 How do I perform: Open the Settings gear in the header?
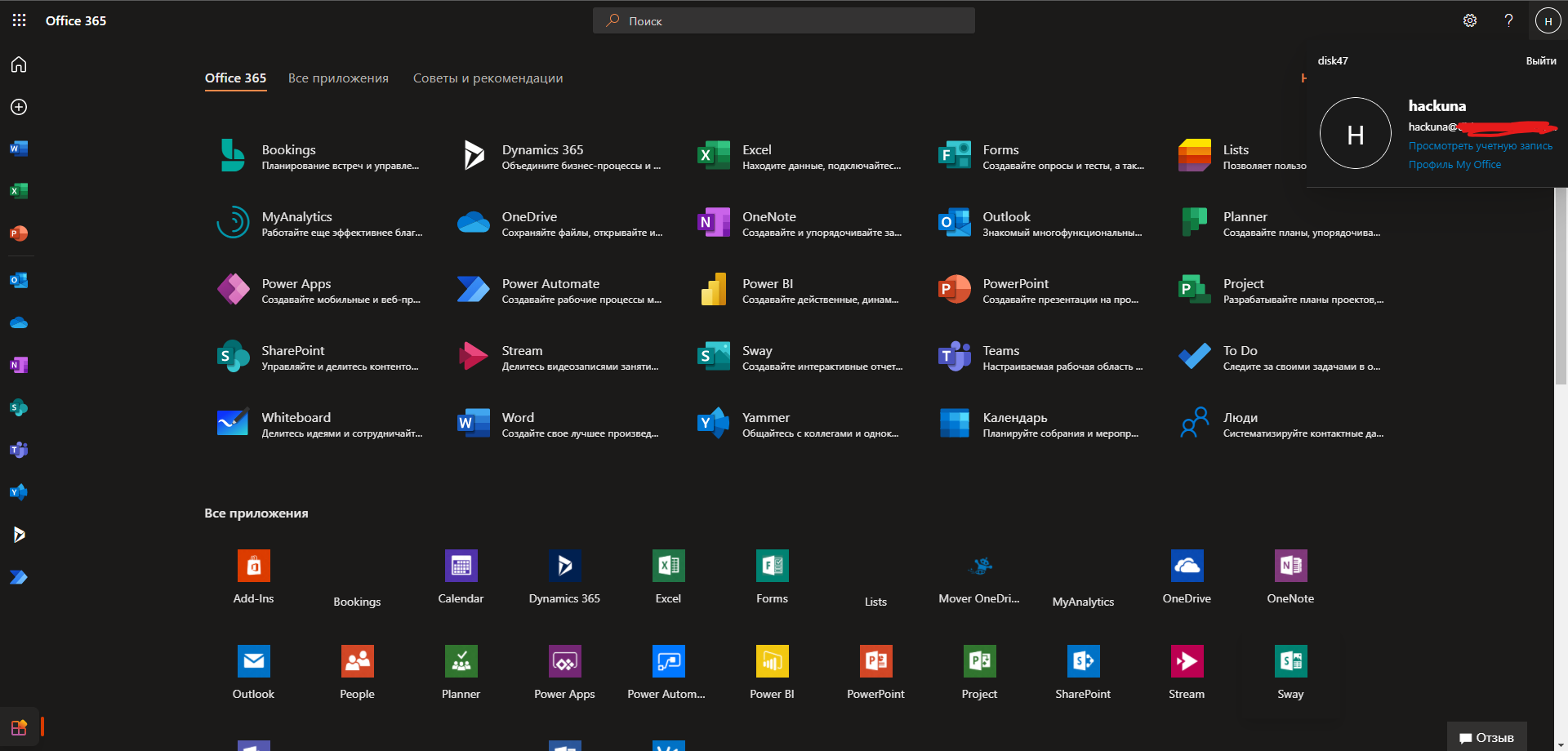click(x=1470, y=20)
